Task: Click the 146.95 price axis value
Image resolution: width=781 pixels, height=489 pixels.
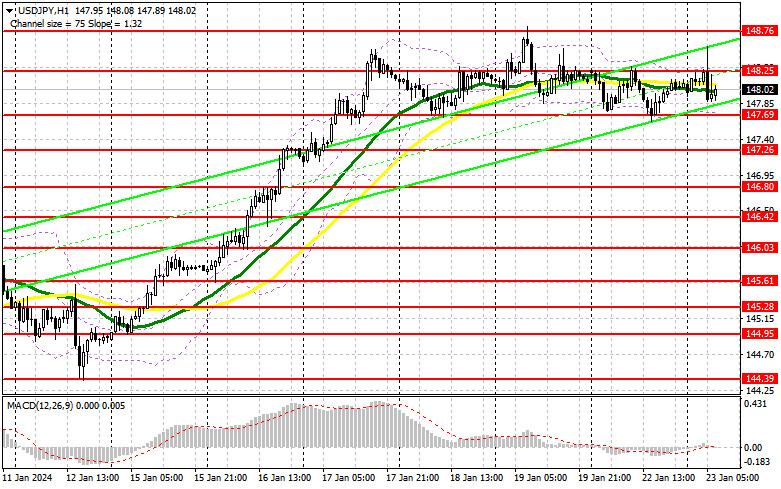Action: [758, 176]
